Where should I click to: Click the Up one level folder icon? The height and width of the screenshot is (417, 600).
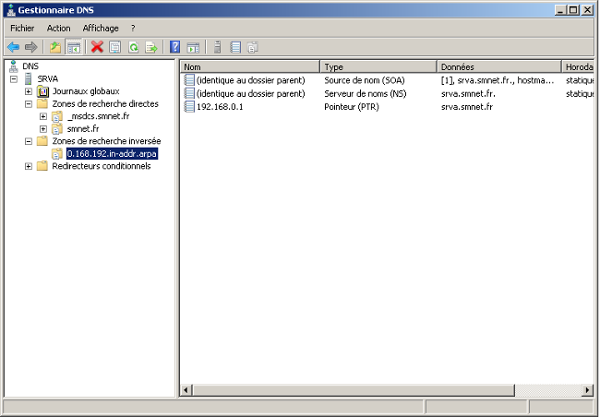[x=56, y=47]
